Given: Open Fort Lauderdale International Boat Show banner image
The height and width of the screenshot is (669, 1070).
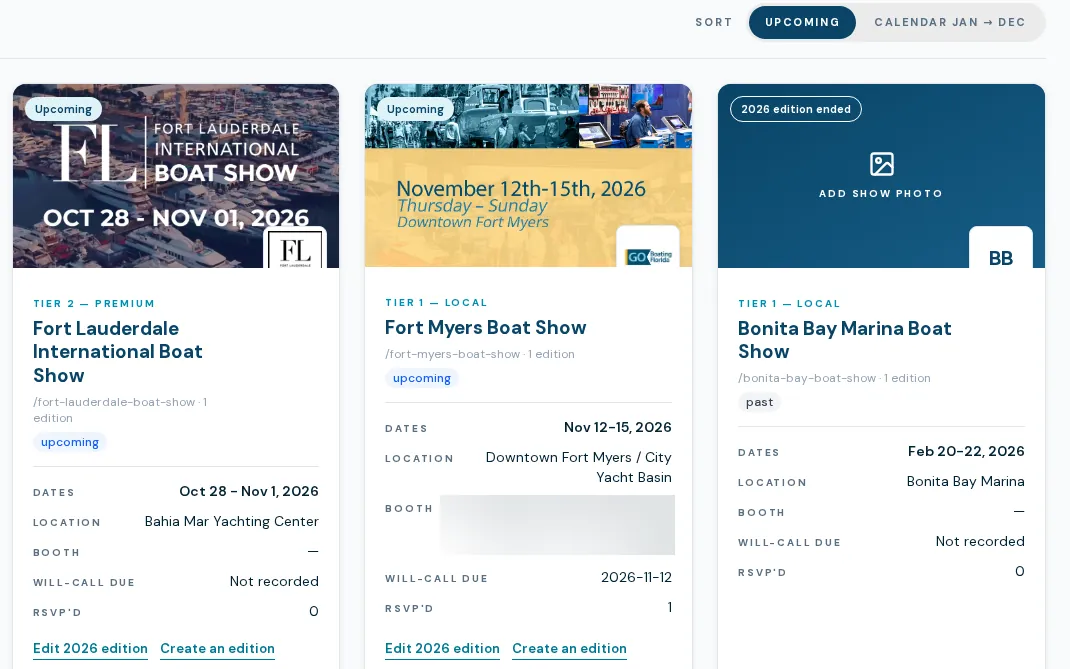Looking at the screenshot, I should [x=176, y=176].
